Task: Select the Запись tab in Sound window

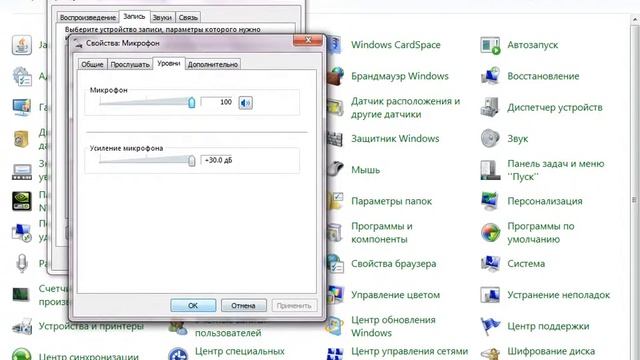Action: pos(134,16)
